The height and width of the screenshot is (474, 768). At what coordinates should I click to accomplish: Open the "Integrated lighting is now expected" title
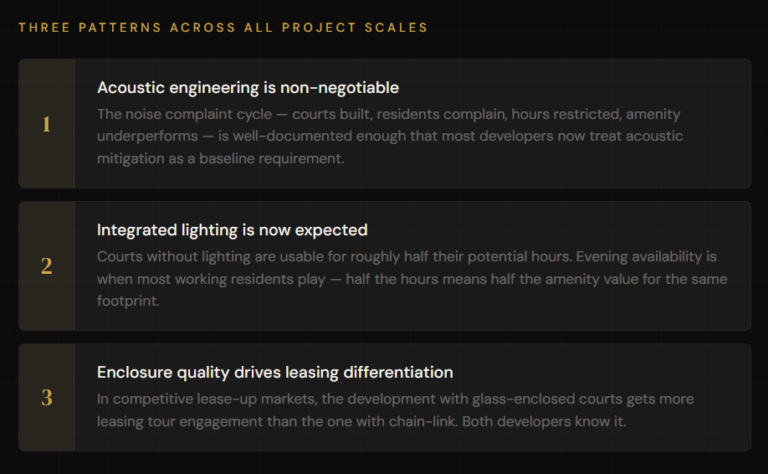point(232,230)
